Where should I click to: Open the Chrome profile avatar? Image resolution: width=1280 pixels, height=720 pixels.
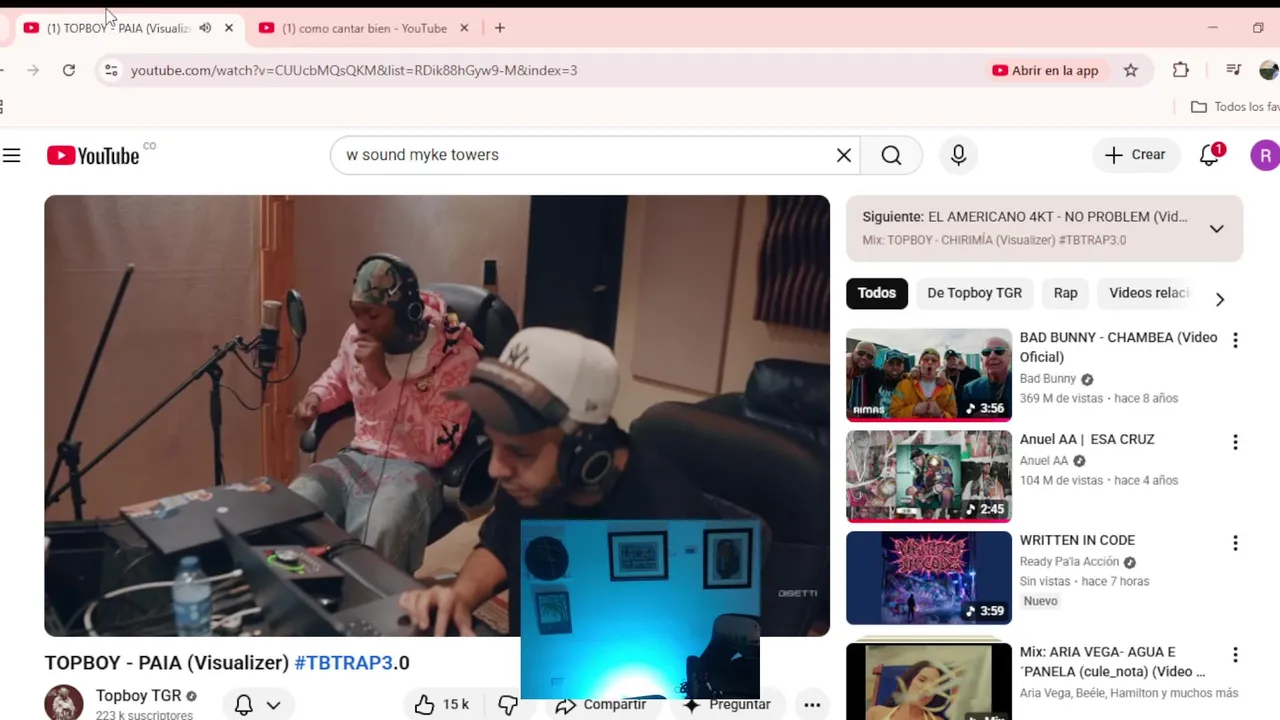(1269, 70)
